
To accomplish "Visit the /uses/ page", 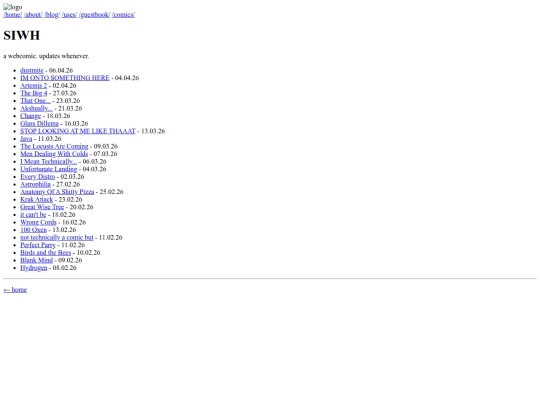I will coord(69,15).
